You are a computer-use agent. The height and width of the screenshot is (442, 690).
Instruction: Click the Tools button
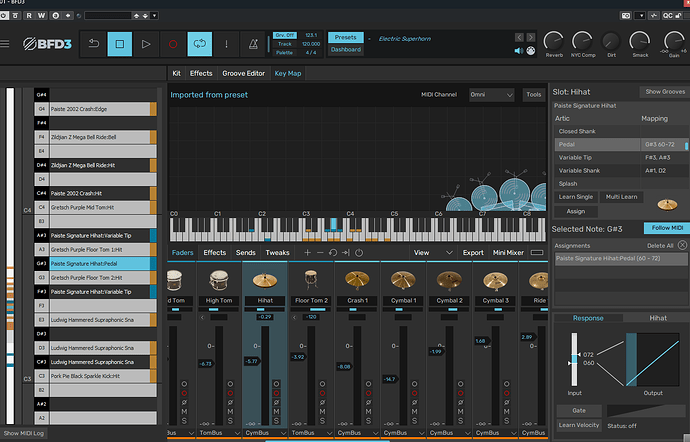pos(534,95)
